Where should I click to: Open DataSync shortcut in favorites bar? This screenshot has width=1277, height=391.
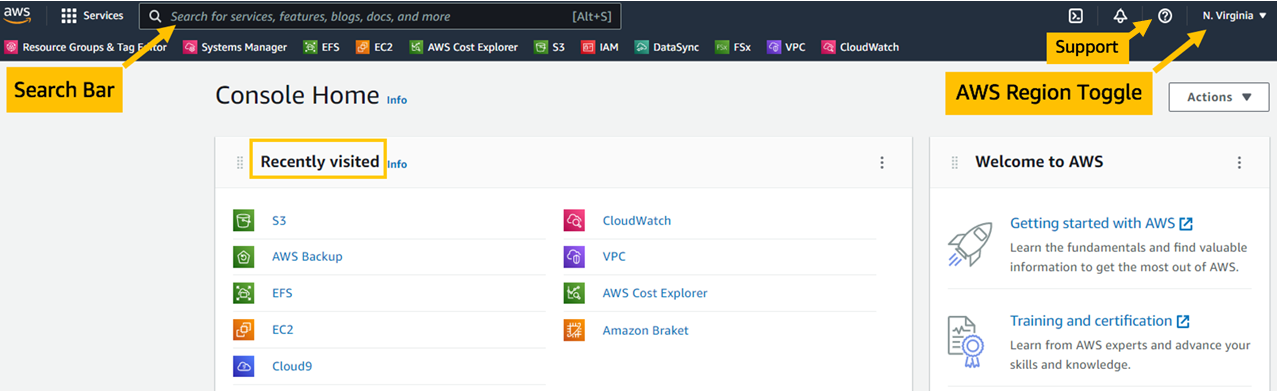pos(666,47)
